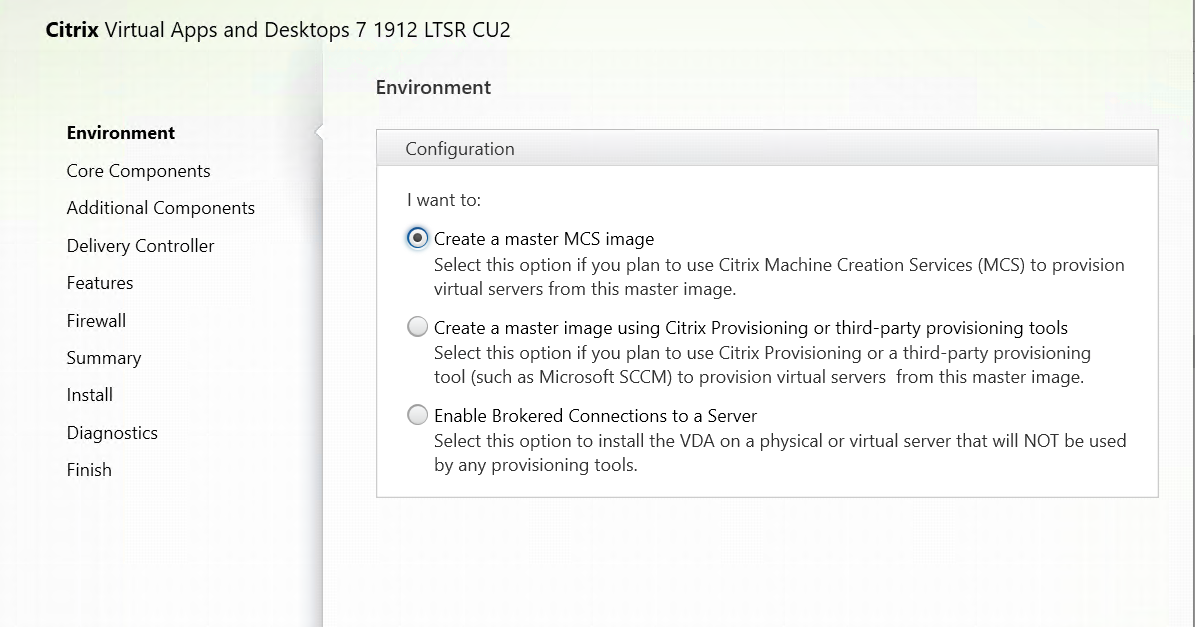This screenshot has height=627, width=1195.
Task: Choose Citrix Provisioning master image radio button
Action: click(417, 328)
